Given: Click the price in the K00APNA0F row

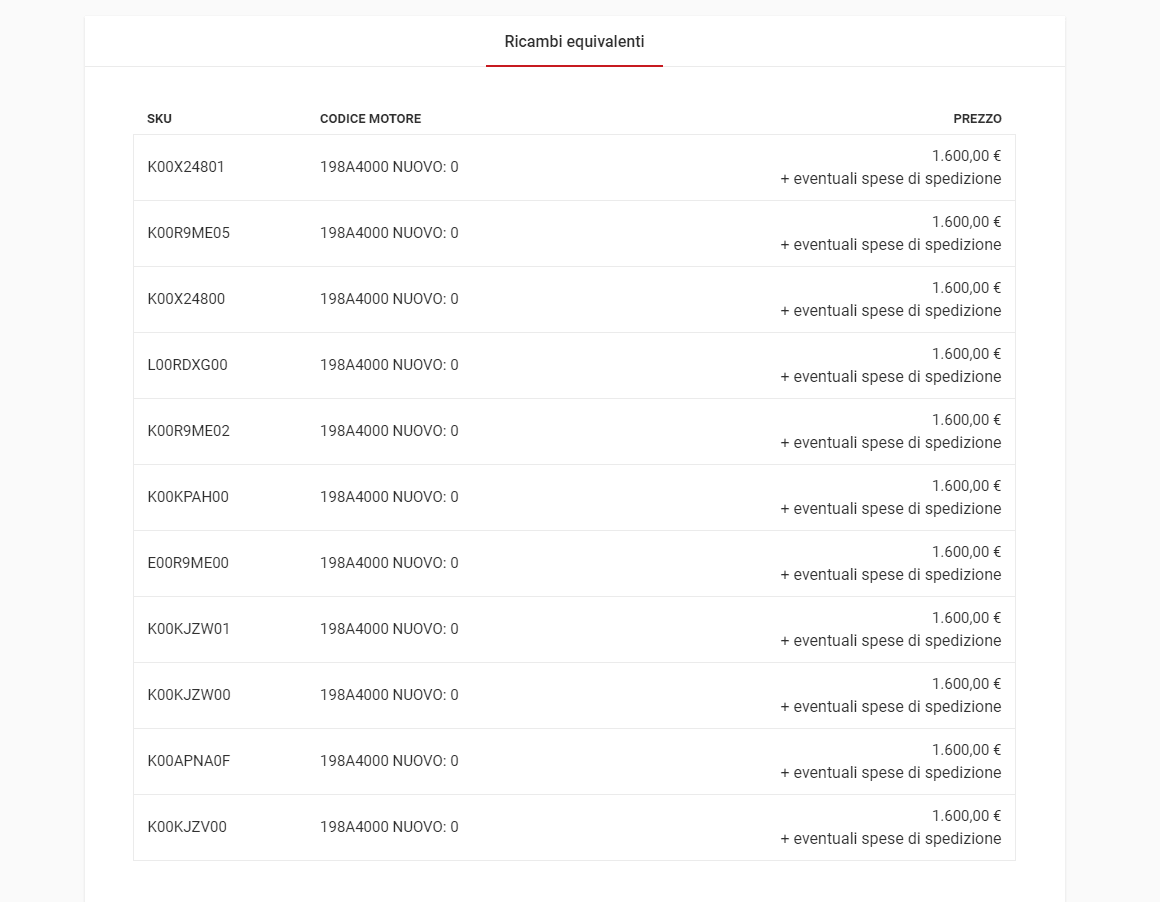Looking at the screenshot, I should pos(966,750).
